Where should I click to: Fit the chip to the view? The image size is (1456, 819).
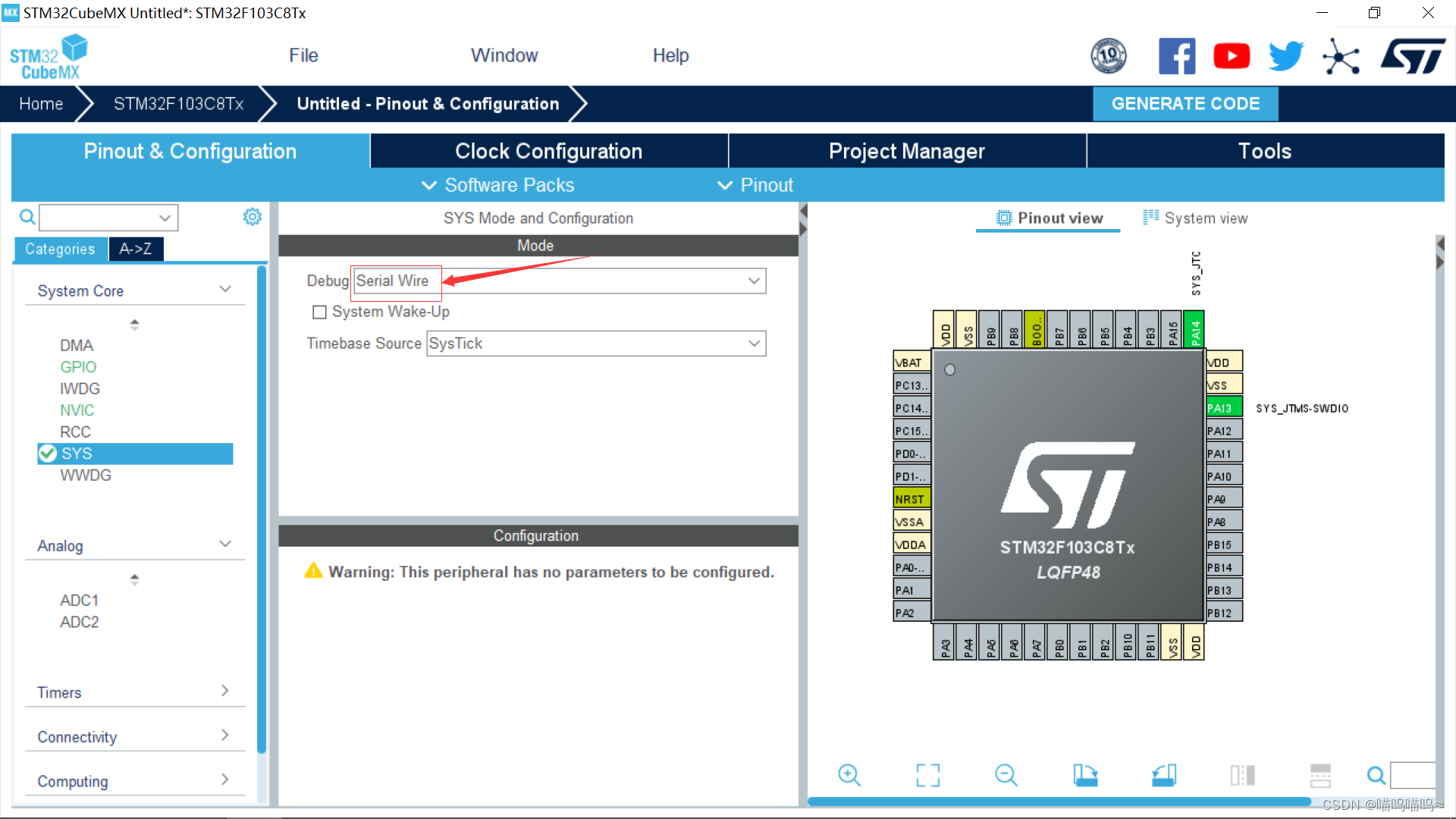(x=928, y=775)
